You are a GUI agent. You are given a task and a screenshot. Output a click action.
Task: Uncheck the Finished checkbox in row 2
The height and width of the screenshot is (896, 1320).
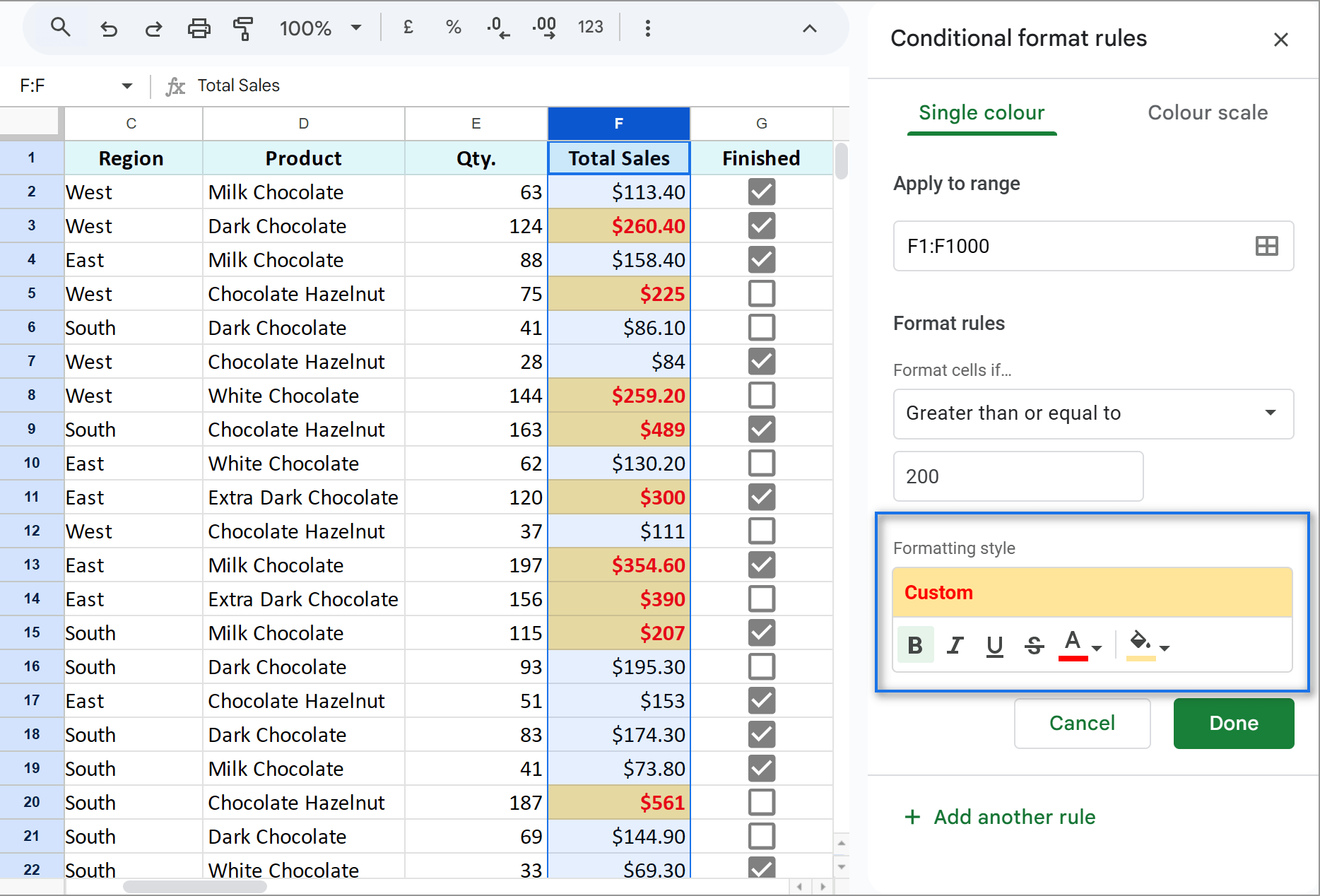pyautogui.click(x=761, y=191)
